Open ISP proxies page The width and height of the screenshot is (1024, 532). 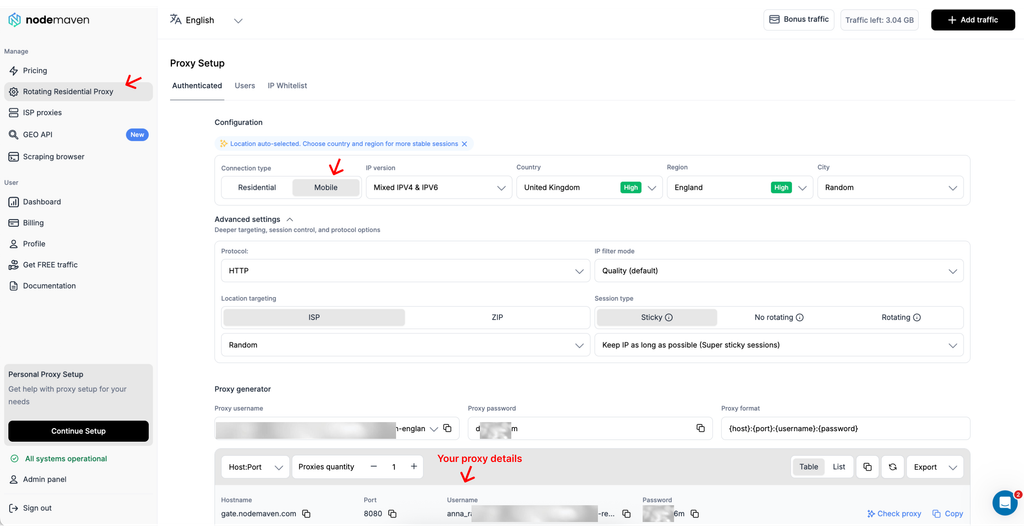pyautogui.click(x=42, y=112)
